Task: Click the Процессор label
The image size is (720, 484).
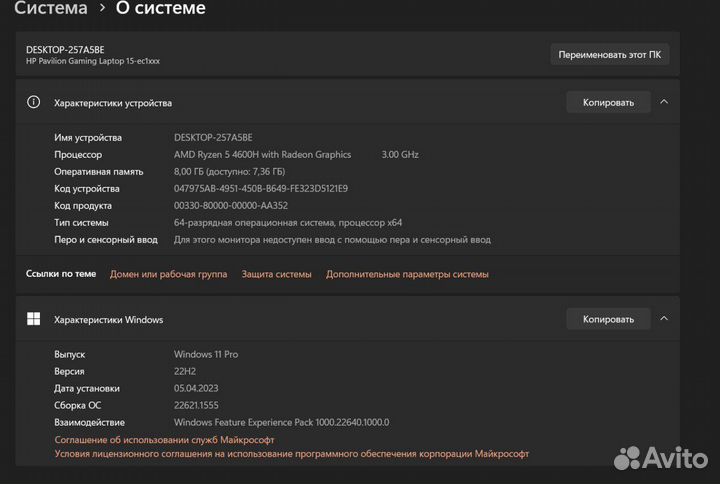Action: [x=78, y=155]
